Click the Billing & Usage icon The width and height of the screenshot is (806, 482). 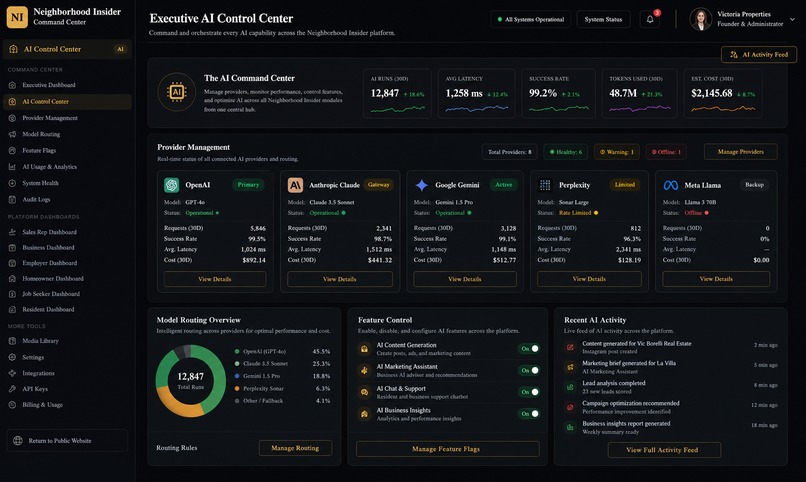pyautogui.click(x=12, y=405)
